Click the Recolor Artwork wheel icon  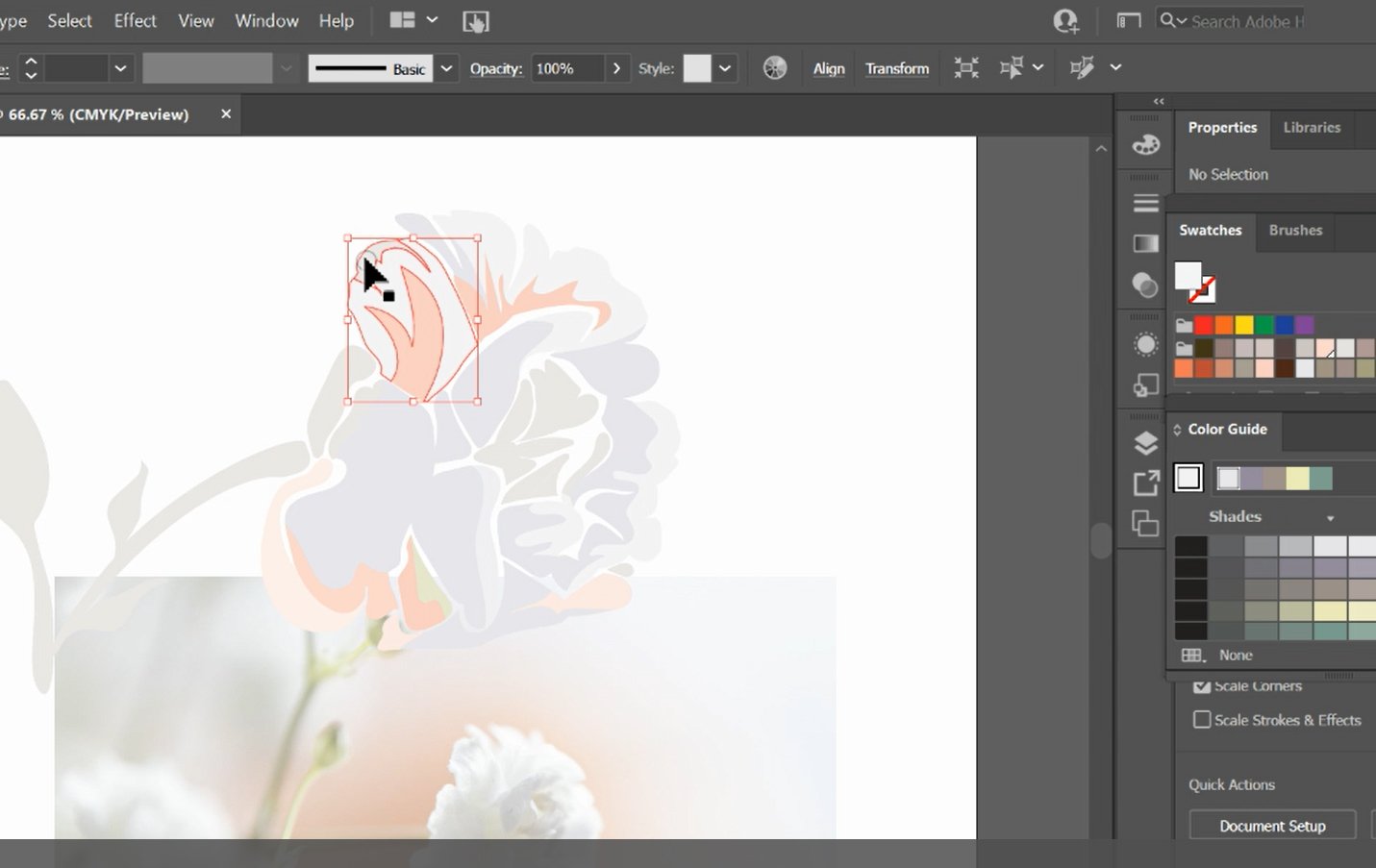click(774, 68)
